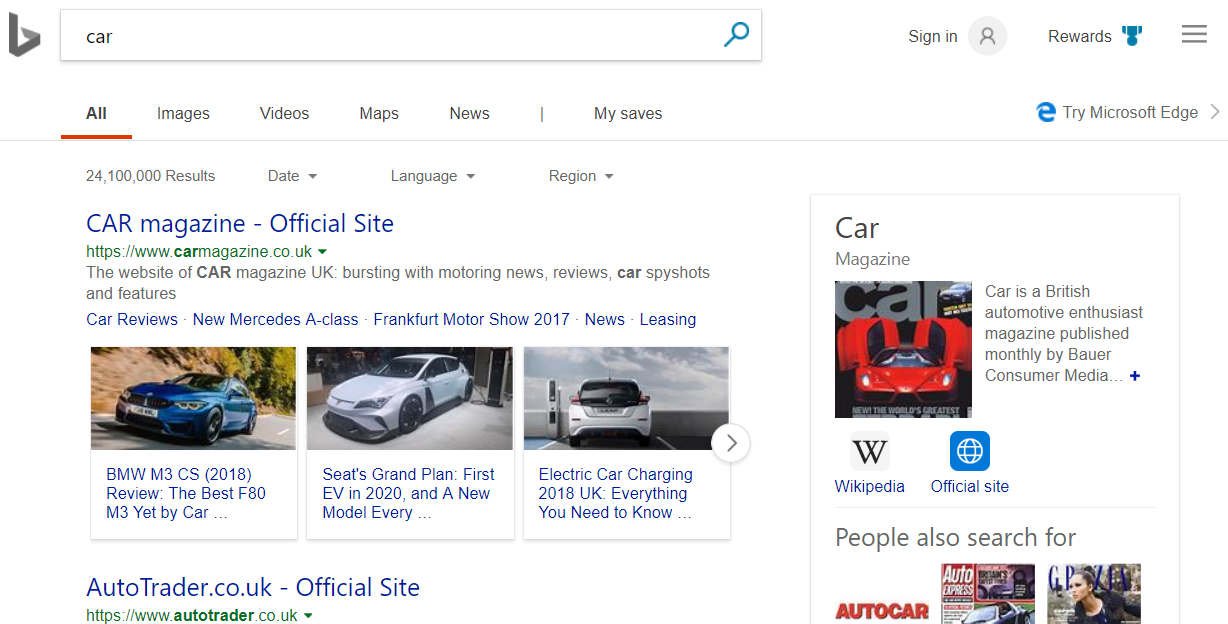Click the blue BMW M3 CS thumbnail
The height and width of the screenshot is (624, 1228).
click(x=193, y=398)
